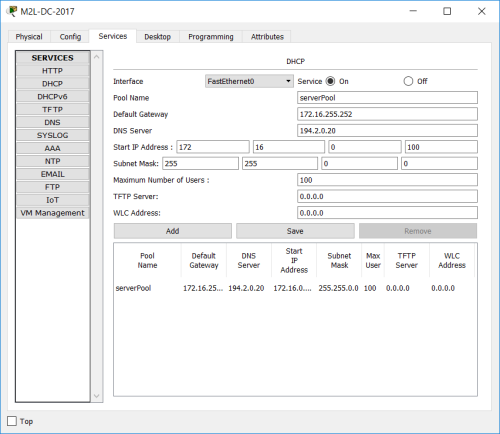The width and height of the screenshot is (500, 434).
Task: Select the DNS service in sidebar
Action: click(52, 122)
